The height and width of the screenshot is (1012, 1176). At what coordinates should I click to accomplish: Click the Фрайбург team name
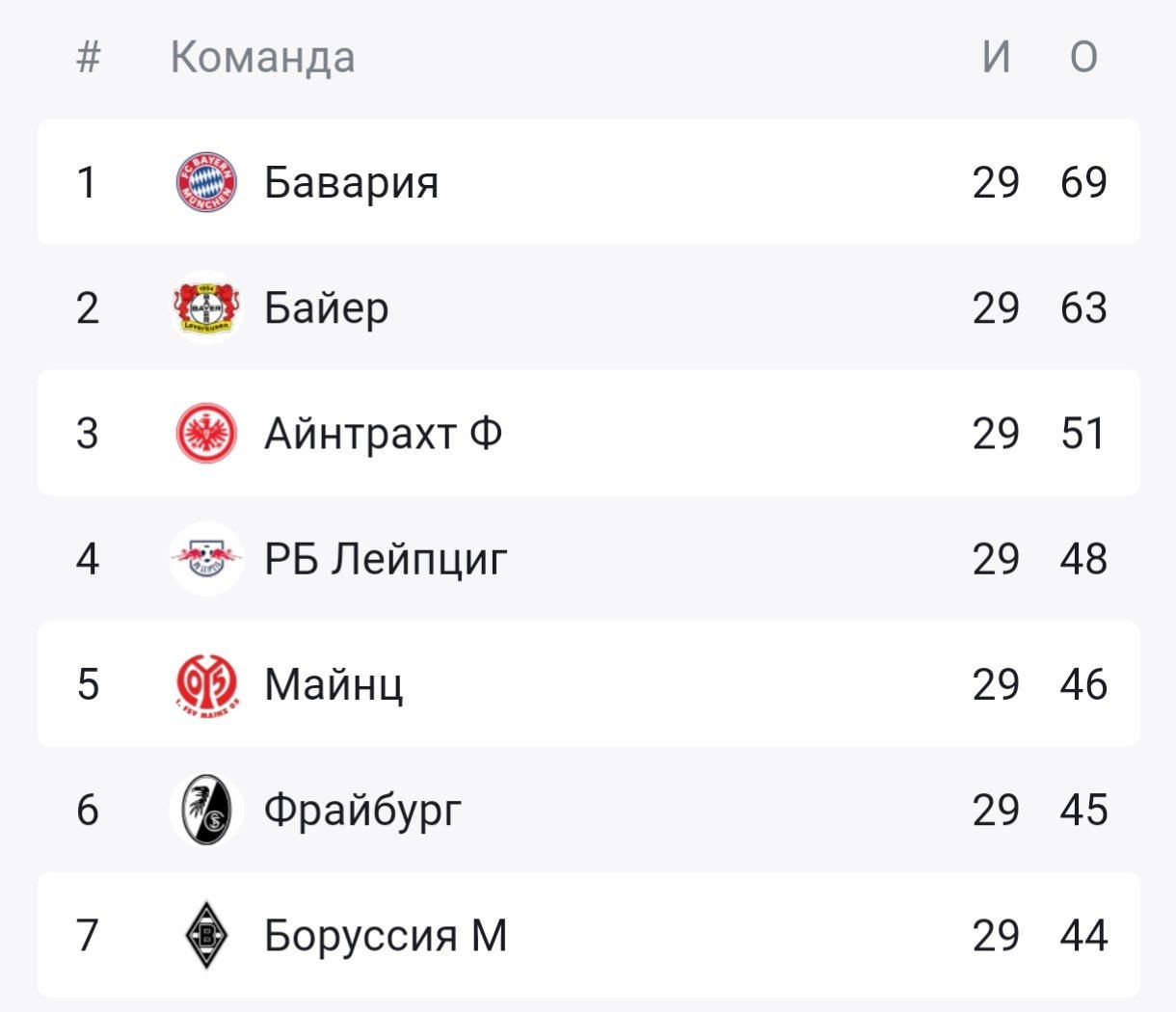pos(362,810)
